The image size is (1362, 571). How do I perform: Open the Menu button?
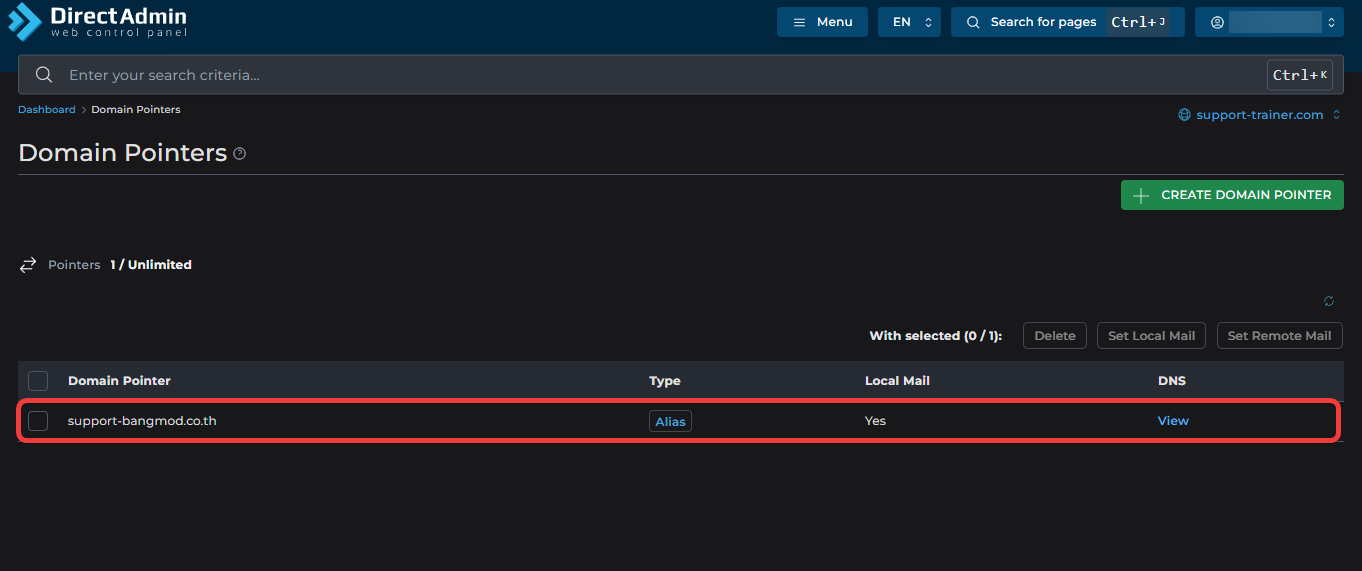[822, 22]
